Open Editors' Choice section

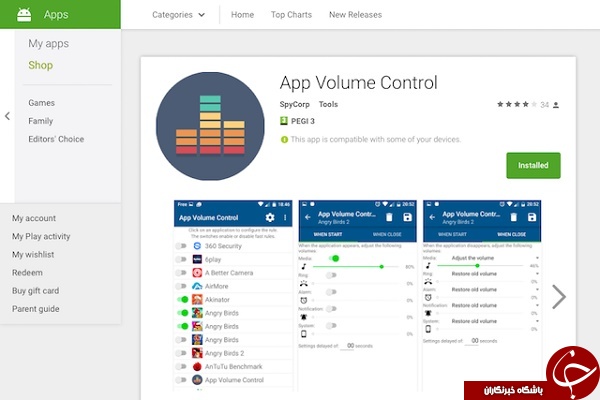coord(56,139)
